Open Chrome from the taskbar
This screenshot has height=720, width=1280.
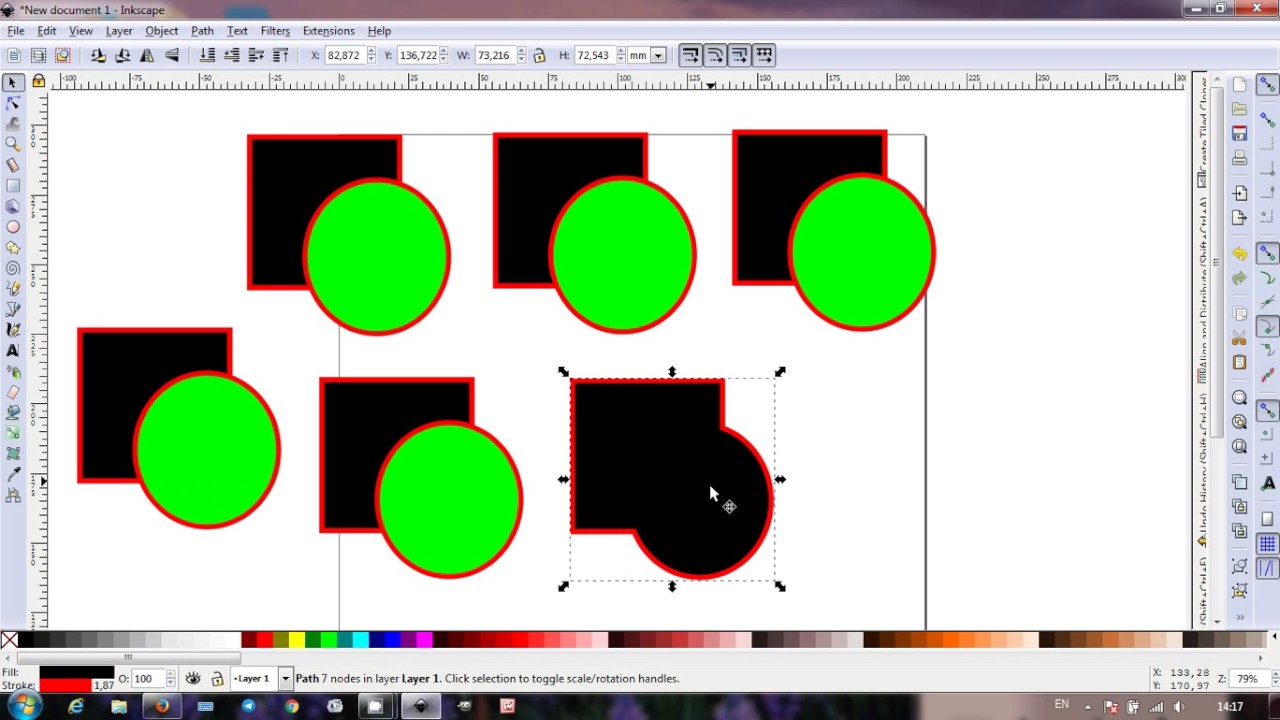click(291, 706)
